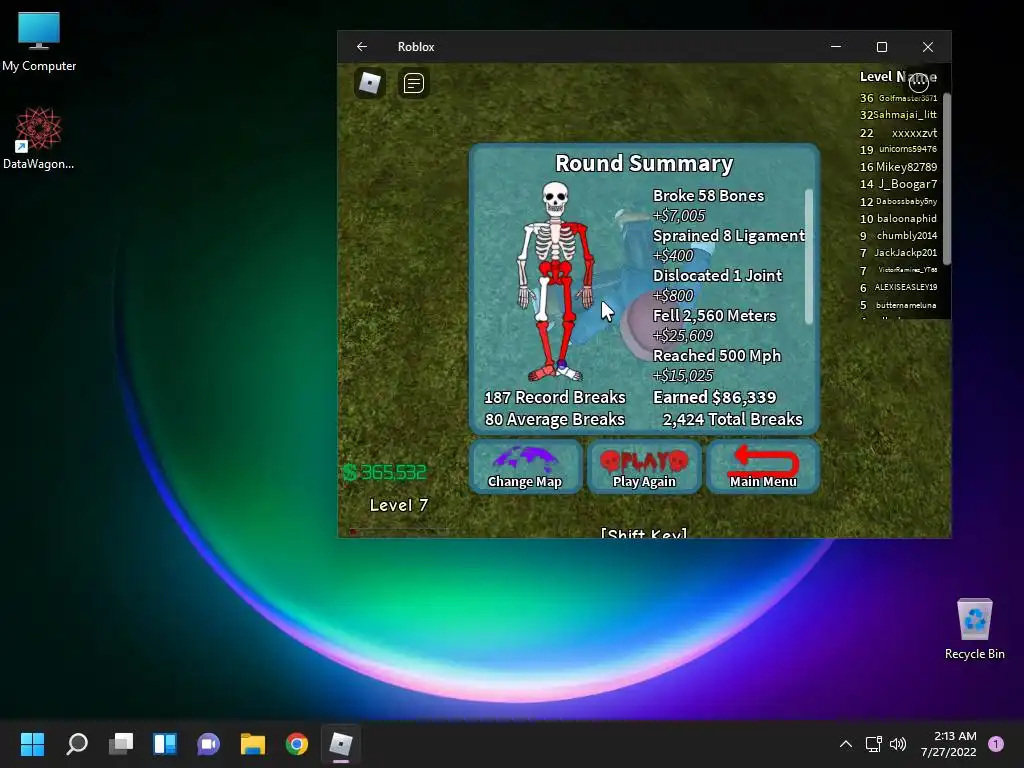
Task: Click the skeleton injury diagram
Action: point(556,281)
